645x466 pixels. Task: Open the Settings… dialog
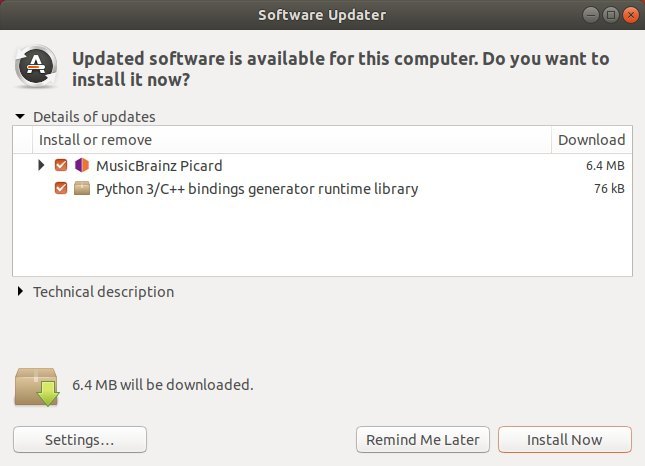[80, 440]
